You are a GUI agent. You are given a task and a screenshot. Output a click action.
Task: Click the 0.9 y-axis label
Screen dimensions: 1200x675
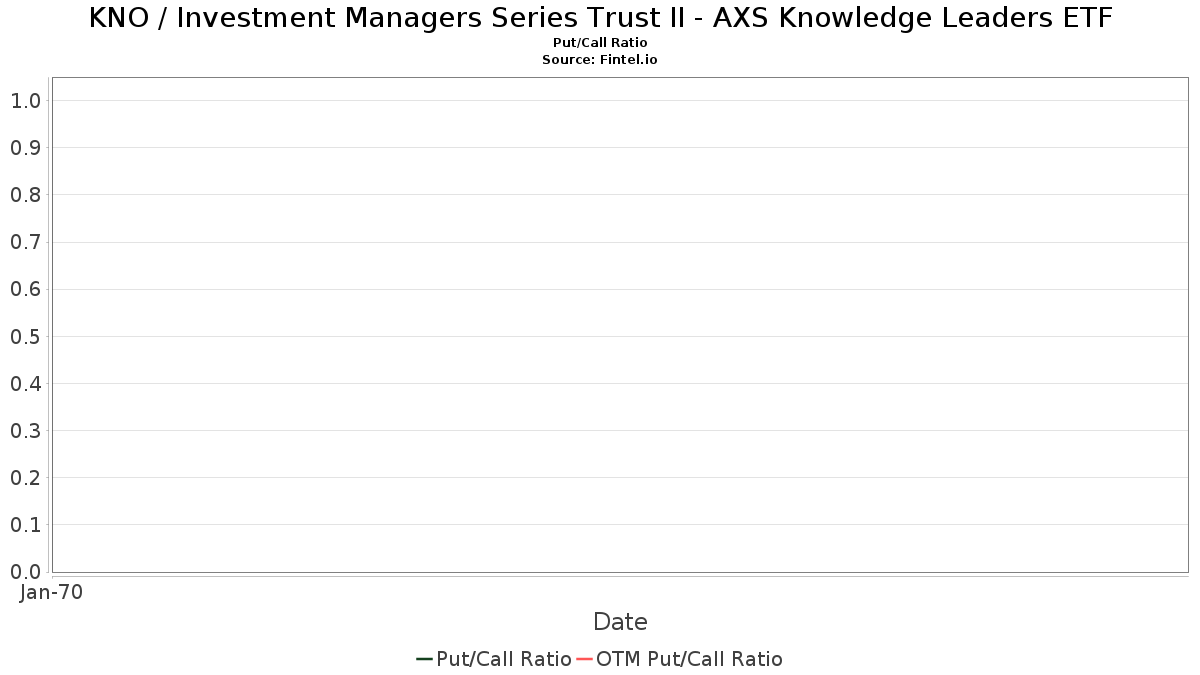tap(25, 148)
